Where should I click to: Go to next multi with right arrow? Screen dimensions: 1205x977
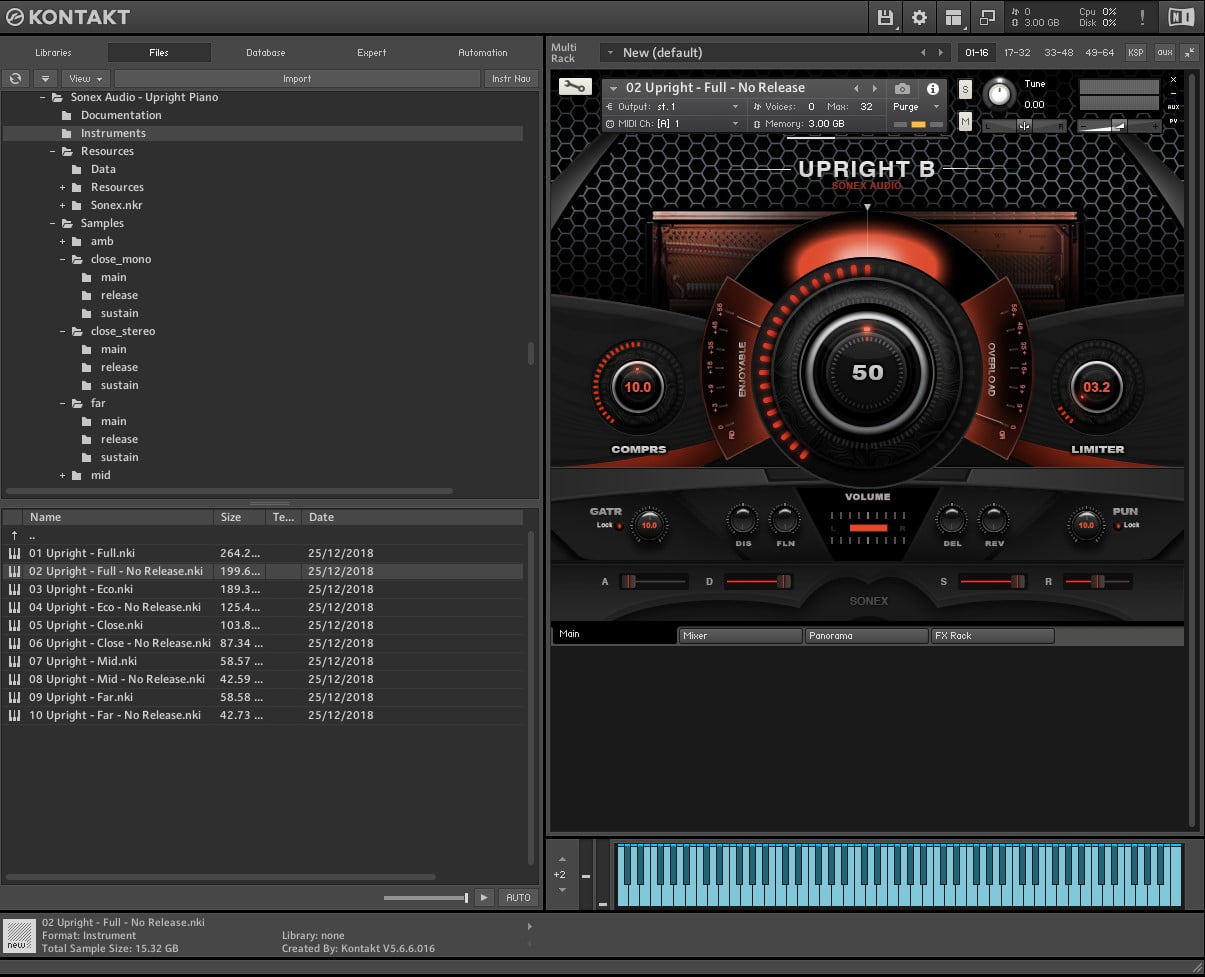pos(941,52)
